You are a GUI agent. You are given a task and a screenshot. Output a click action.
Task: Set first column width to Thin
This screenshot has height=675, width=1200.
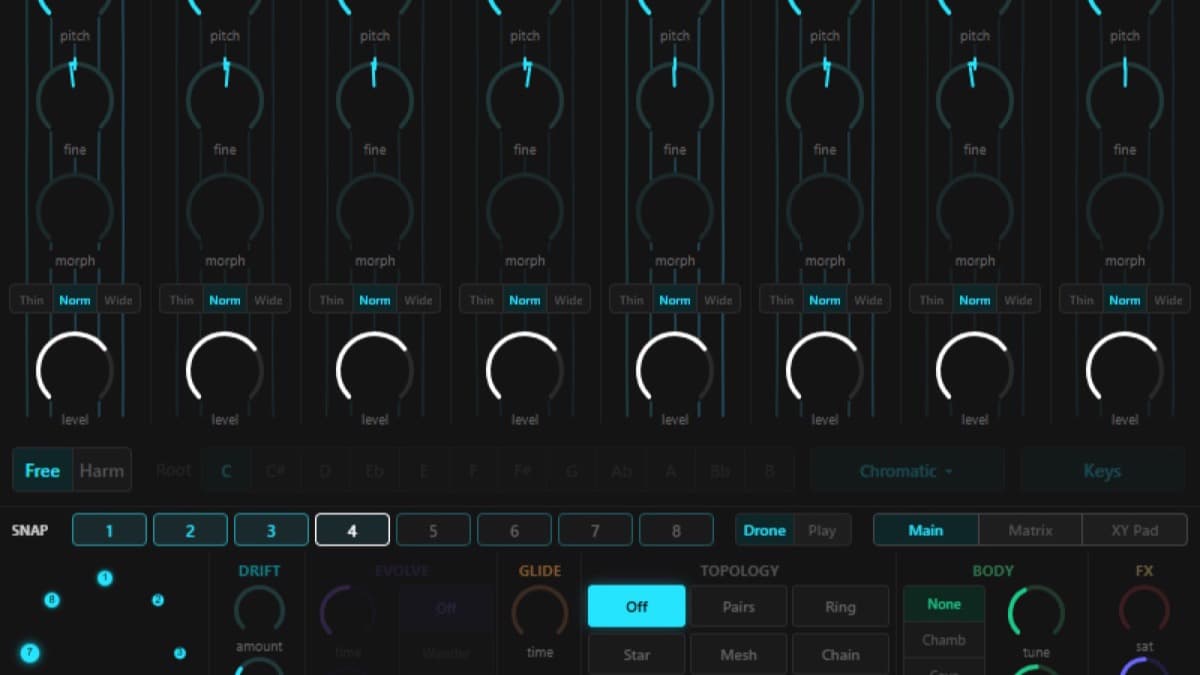tap(31, 300)
